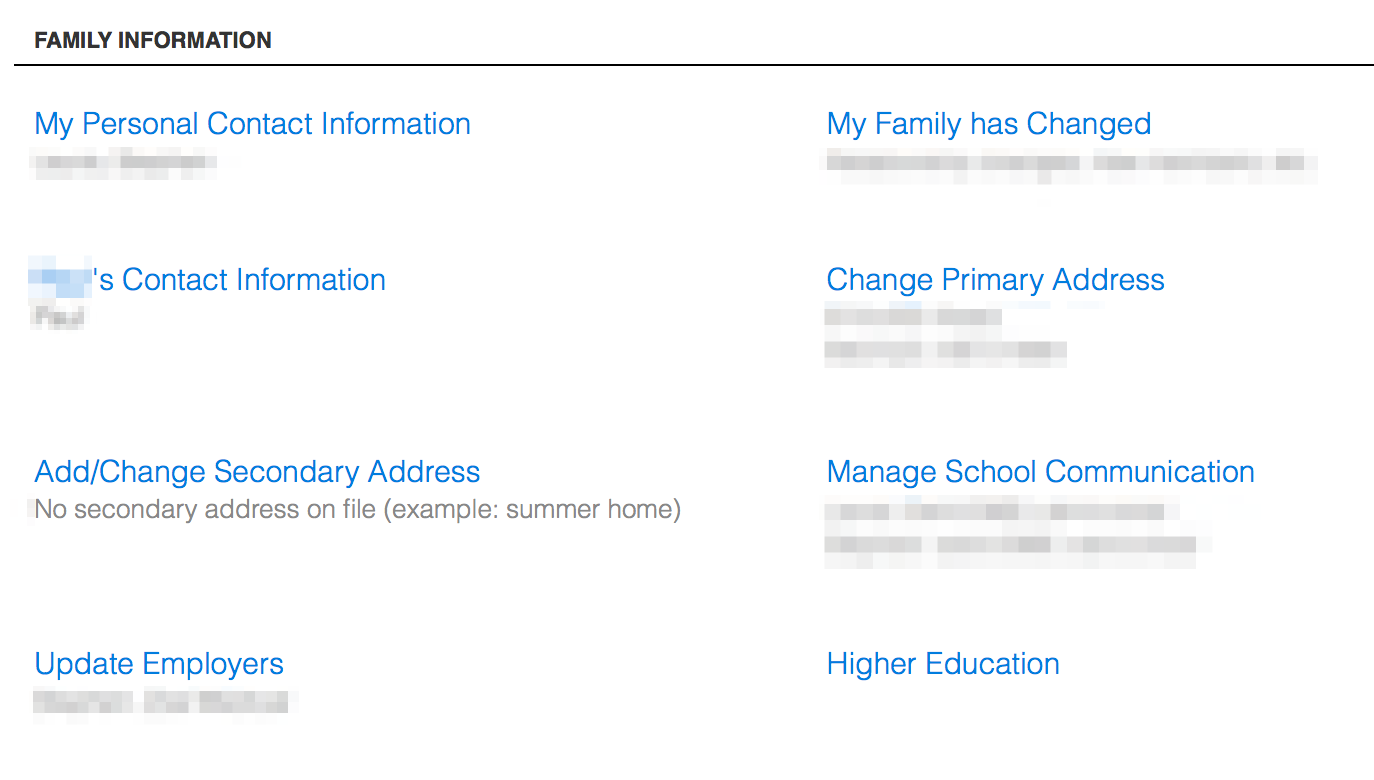Click the FAMILY INFORMATION section heading
Image resolution: width=1374 pixels, height=780 pixels.
[153, 41]
